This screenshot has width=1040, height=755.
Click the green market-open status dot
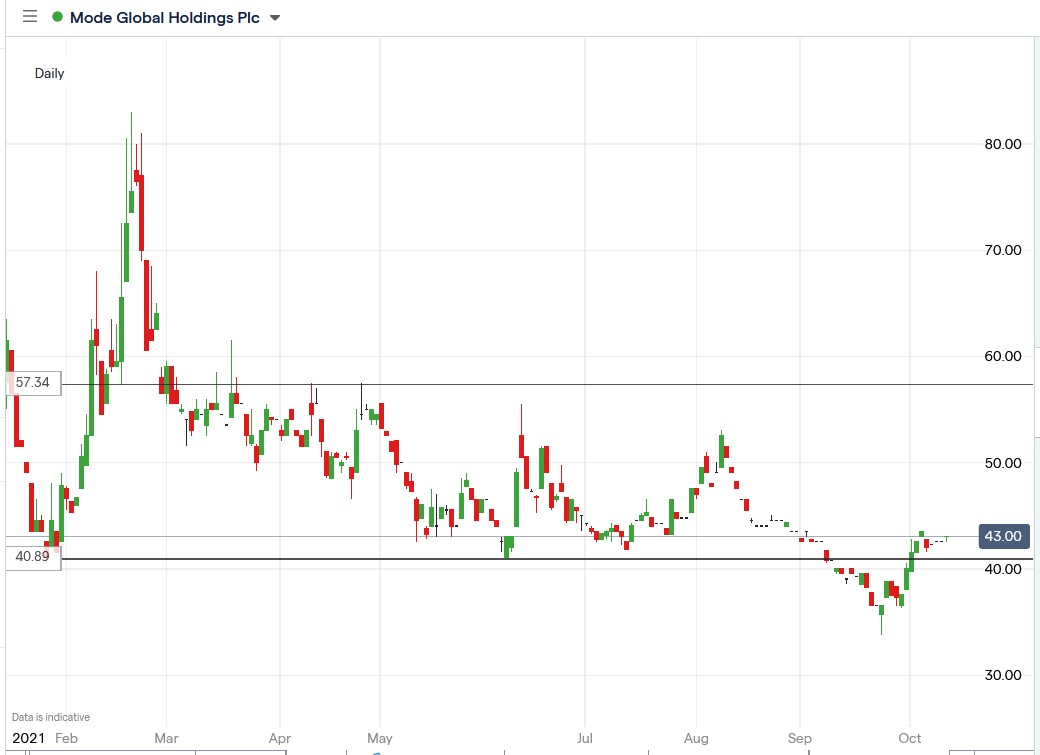click(55, 17)
